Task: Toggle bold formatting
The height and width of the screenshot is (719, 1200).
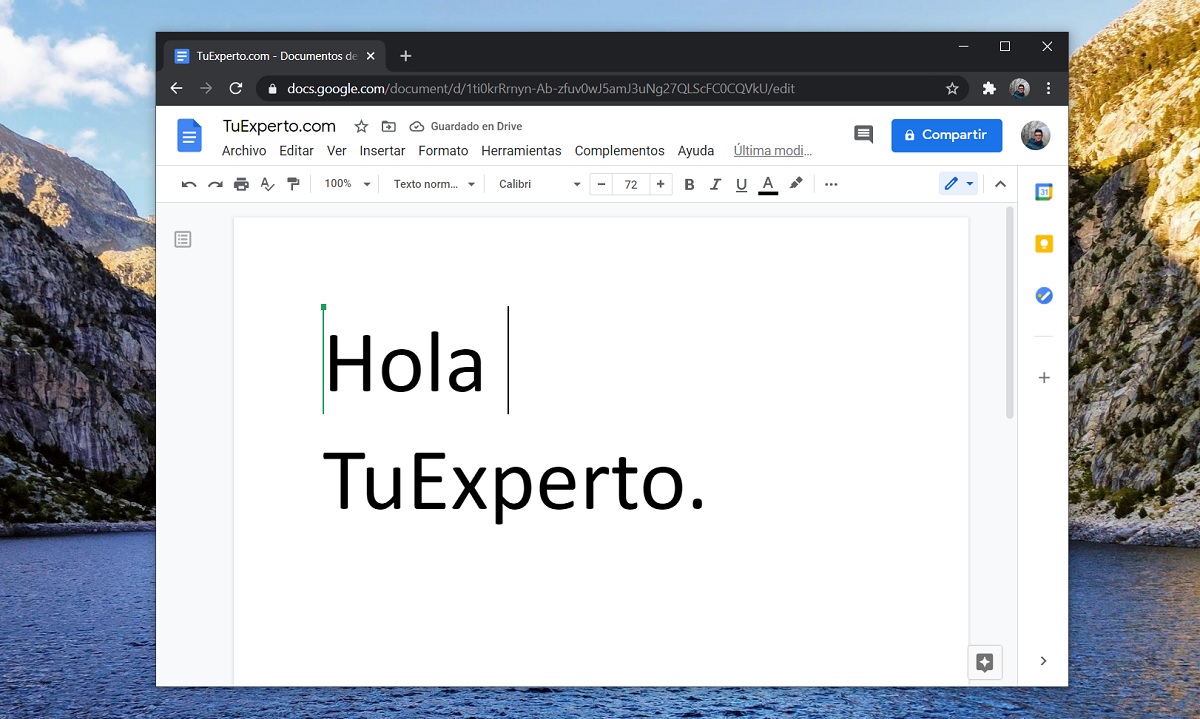Action: (689, 184)
